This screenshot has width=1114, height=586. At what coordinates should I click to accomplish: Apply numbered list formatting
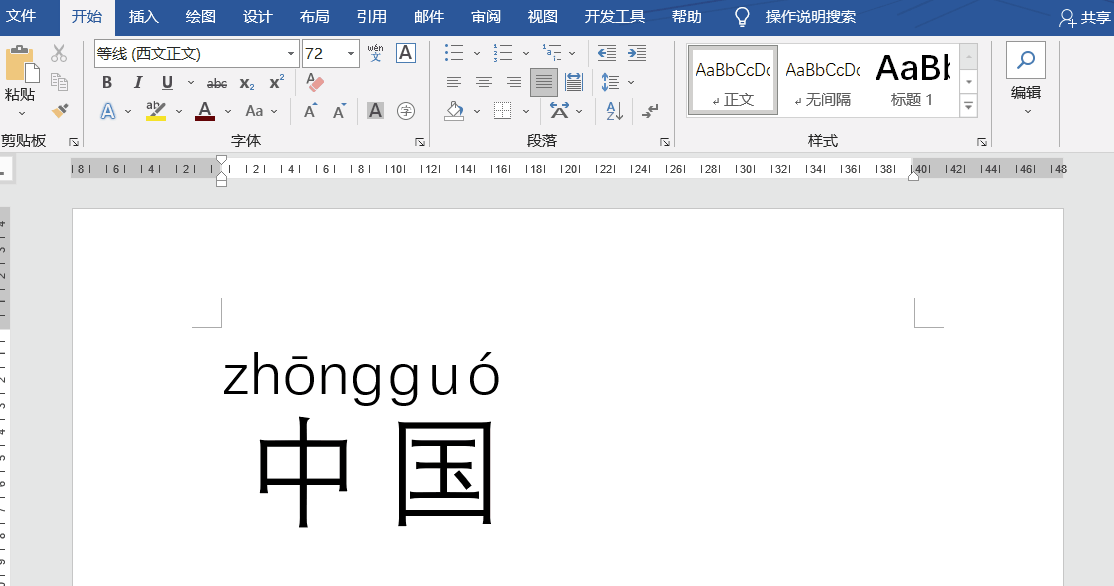pos(503,53)
